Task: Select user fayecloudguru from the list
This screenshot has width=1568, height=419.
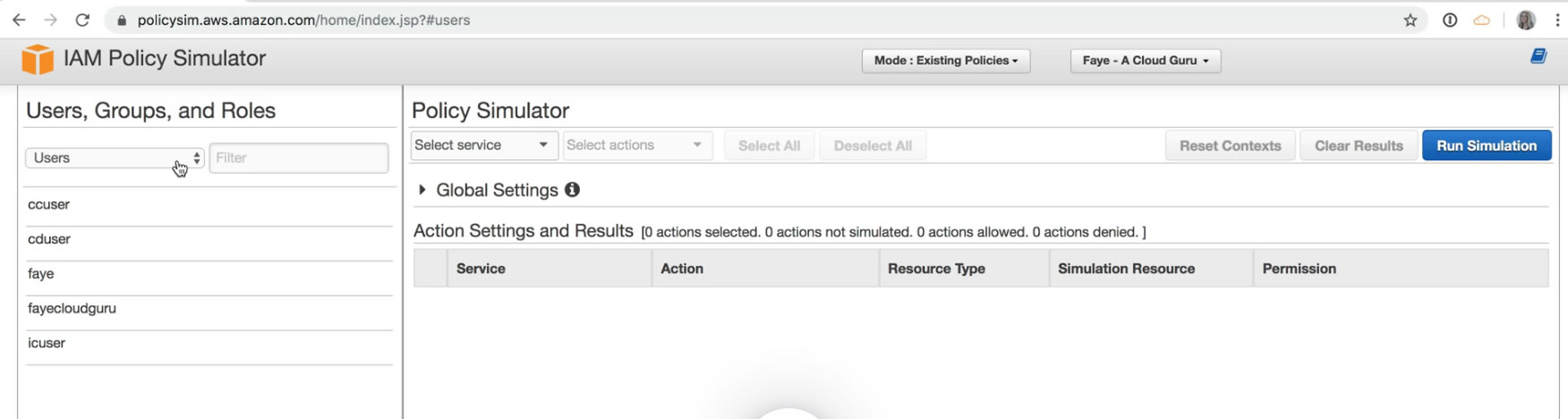Action: pyautogui.click(x=72, y=308)
